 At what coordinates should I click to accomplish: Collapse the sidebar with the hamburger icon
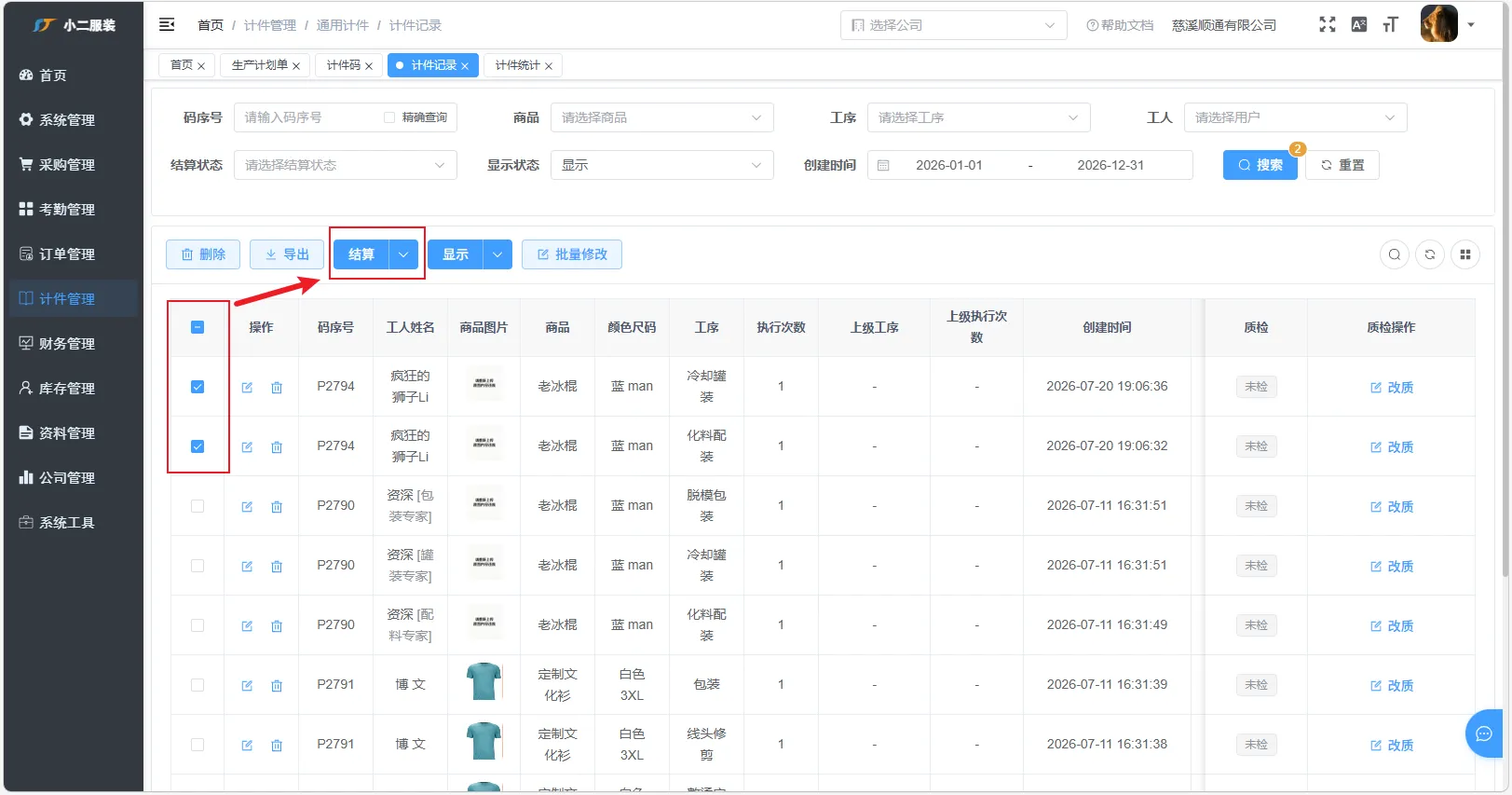(167, 25)
